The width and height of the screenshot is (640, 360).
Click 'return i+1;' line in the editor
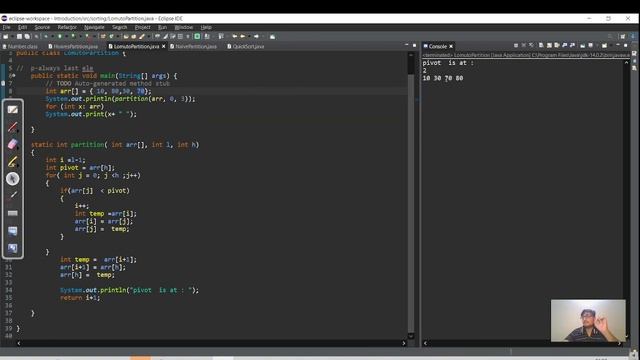point(80,298)
